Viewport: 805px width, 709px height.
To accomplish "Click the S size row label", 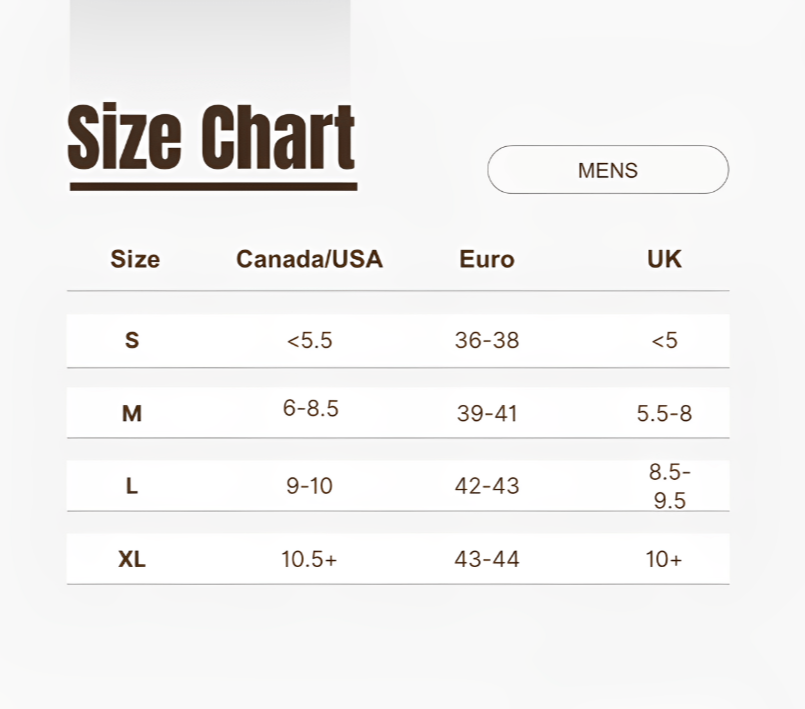I will [x=132, y=340].
